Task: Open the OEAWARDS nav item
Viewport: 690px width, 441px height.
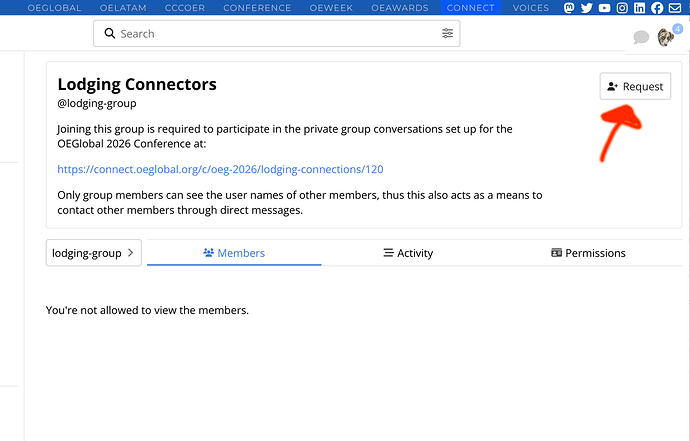Action: (x=400, y=7)
